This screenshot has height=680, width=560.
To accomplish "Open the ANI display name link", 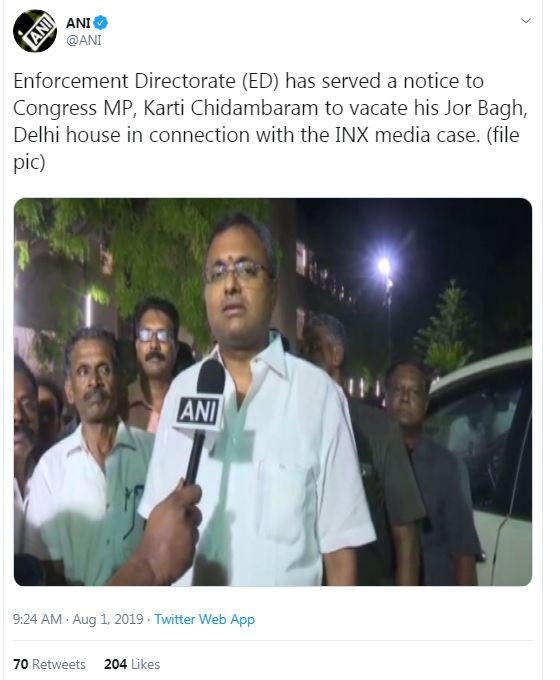I will click(78, 23).
